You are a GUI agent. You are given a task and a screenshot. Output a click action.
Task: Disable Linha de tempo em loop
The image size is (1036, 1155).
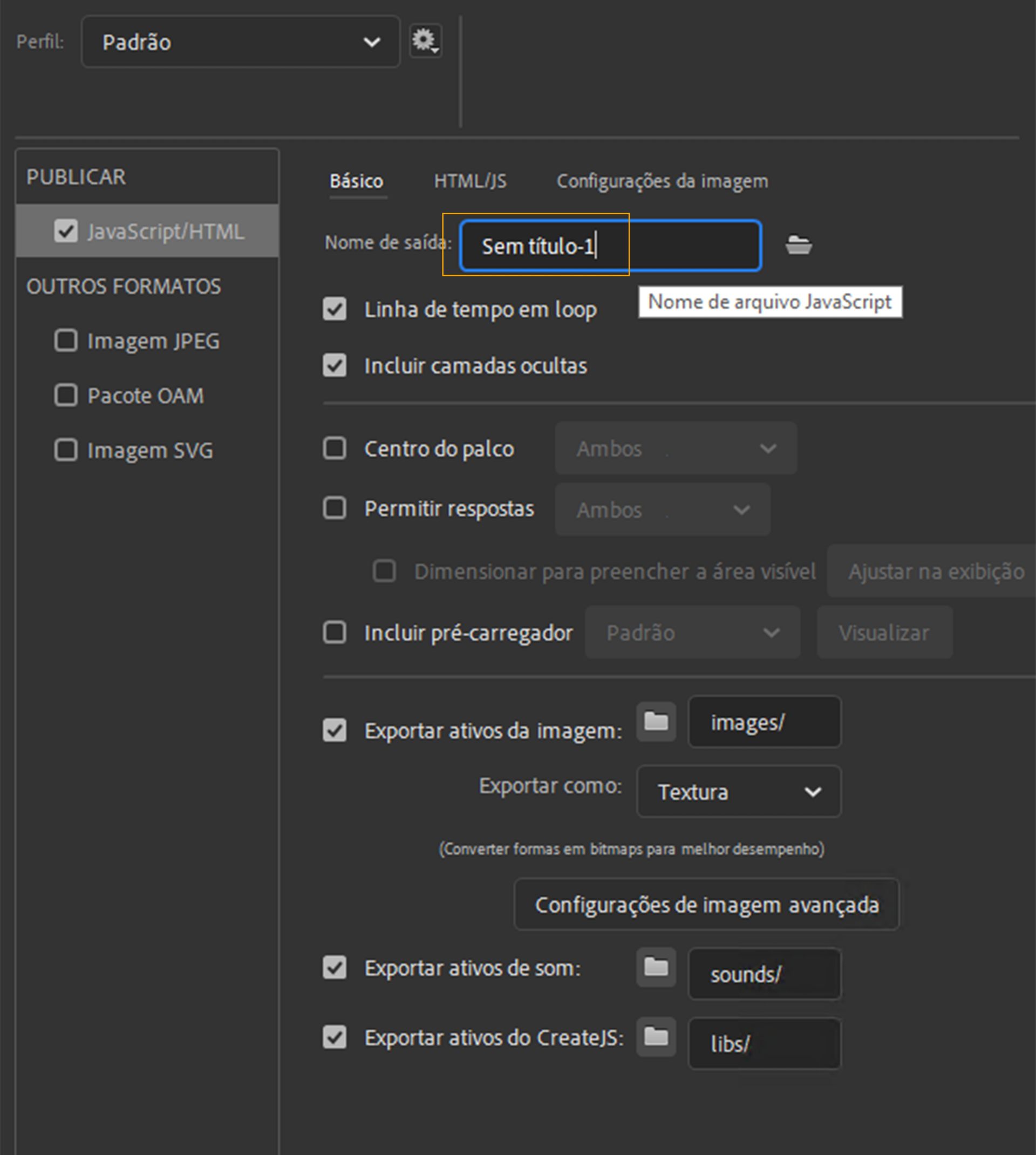tap(334, 309)
